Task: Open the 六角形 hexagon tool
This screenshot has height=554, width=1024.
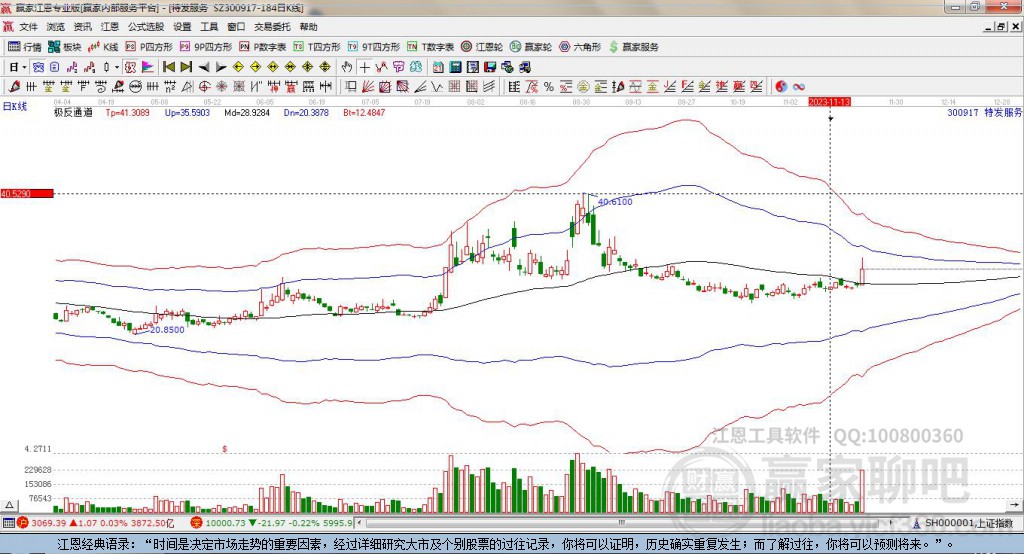Action: pyautogui.click(x=580, y=47)
